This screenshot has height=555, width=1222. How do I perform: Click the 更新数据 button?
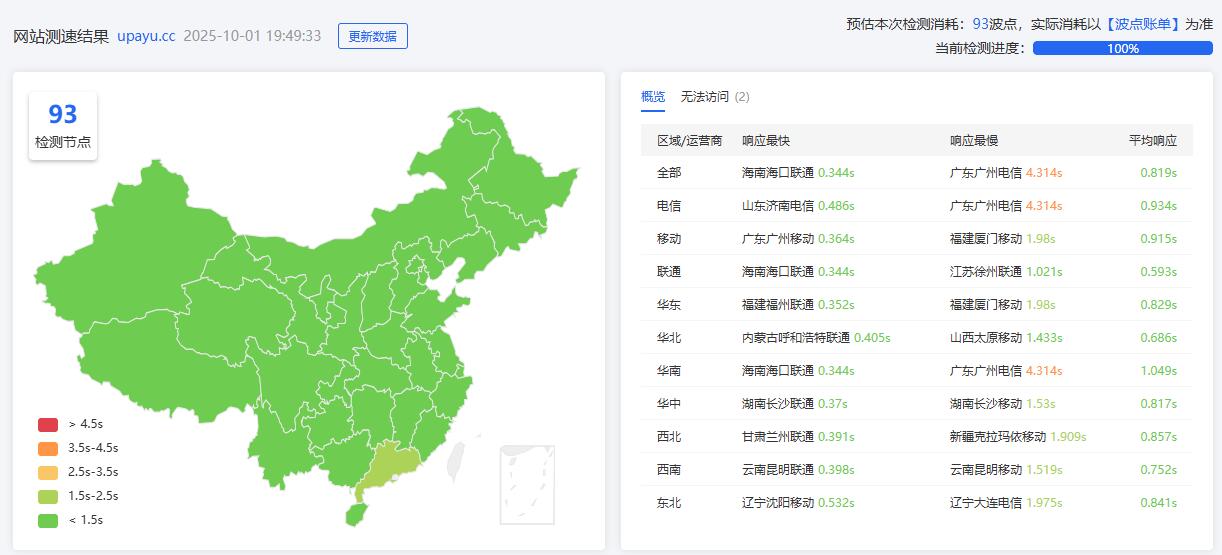pos(372,36)
